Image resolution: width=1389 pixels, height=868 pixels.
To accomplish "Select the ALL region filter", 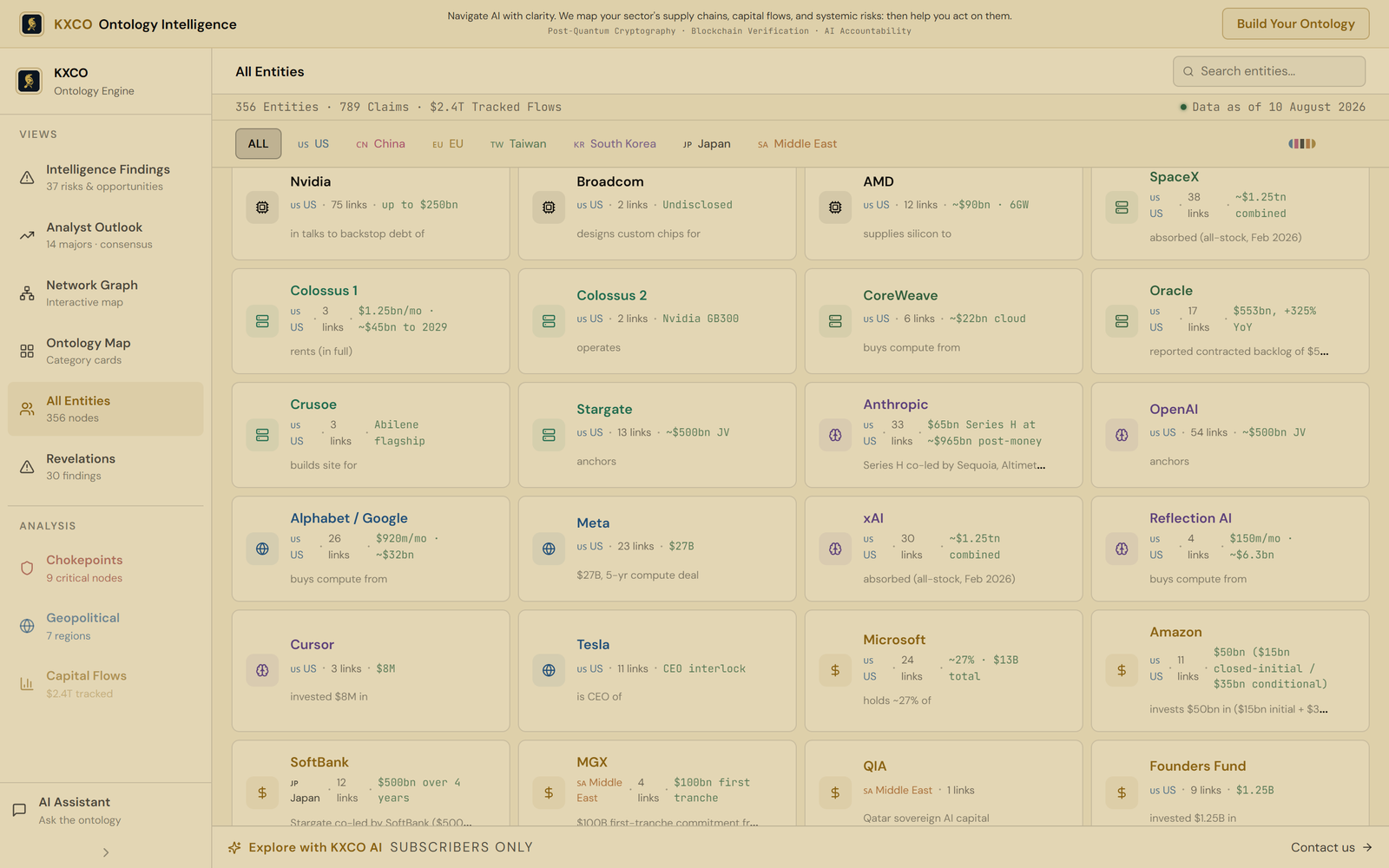I will coord(259,144).
